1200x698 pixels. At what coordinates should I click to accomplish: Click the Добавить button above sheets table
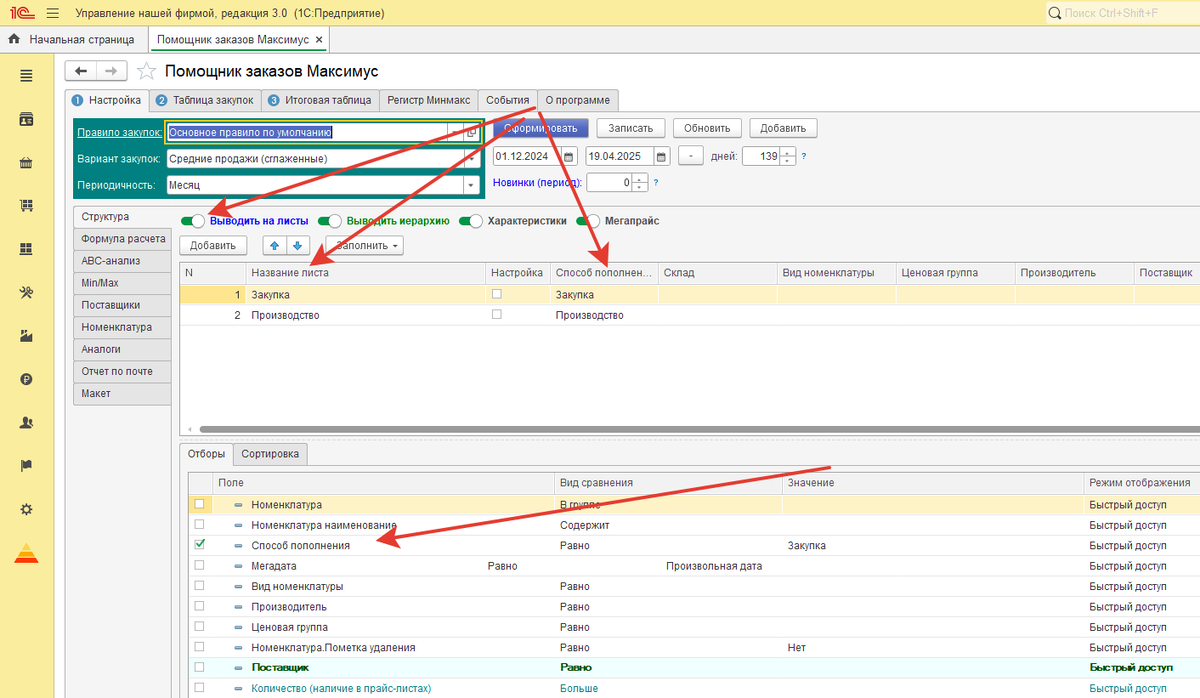(212, 245)
